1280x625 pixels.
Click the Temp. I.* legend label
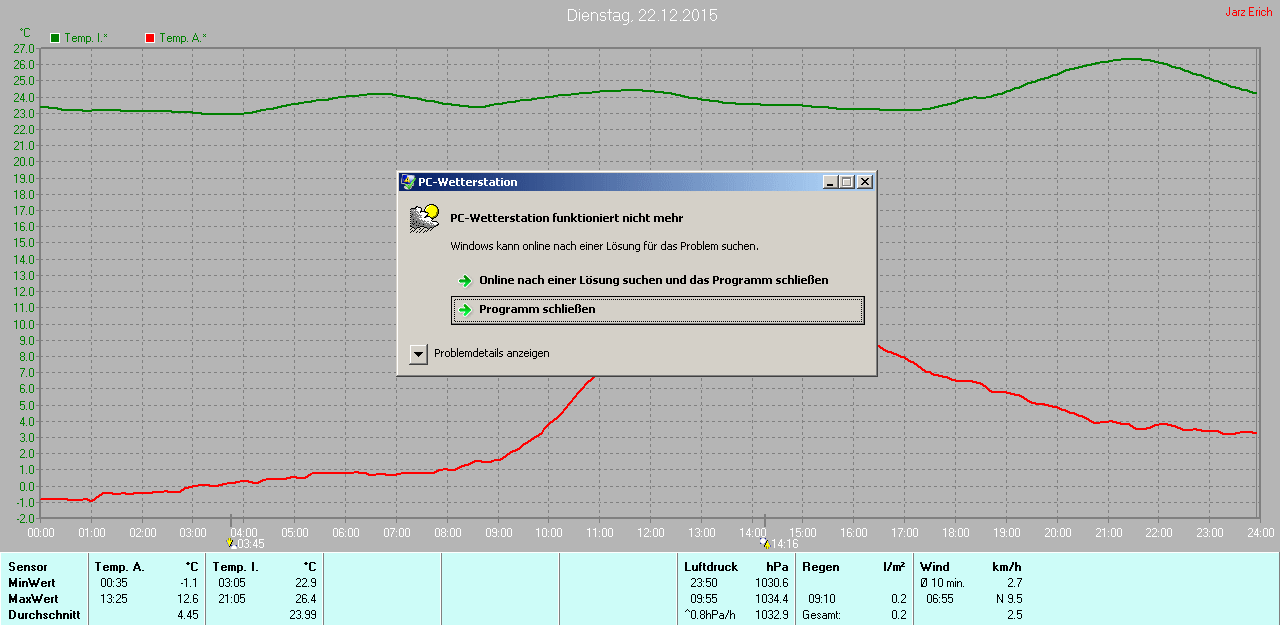(86, 38)
